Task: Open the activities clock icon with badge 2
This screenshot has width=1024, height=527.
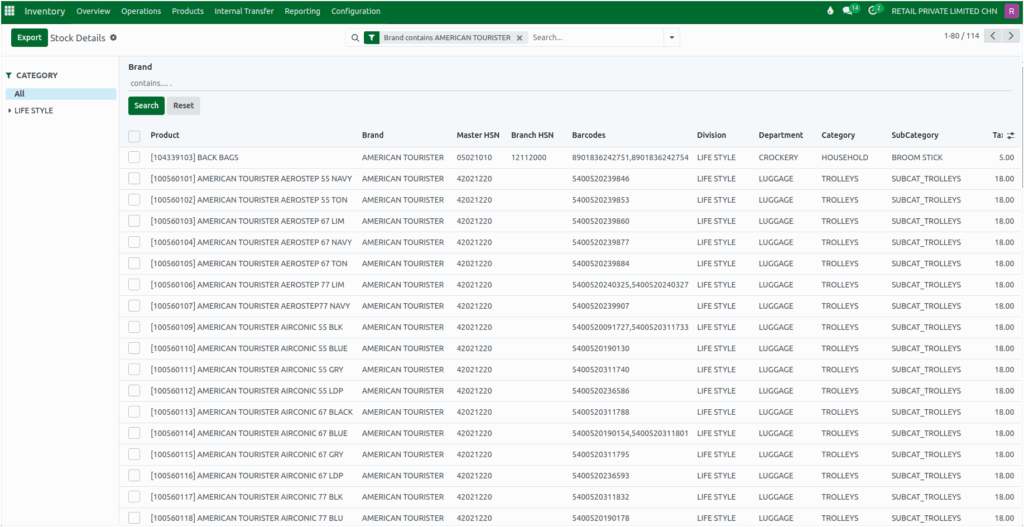Action: [875, 10]
